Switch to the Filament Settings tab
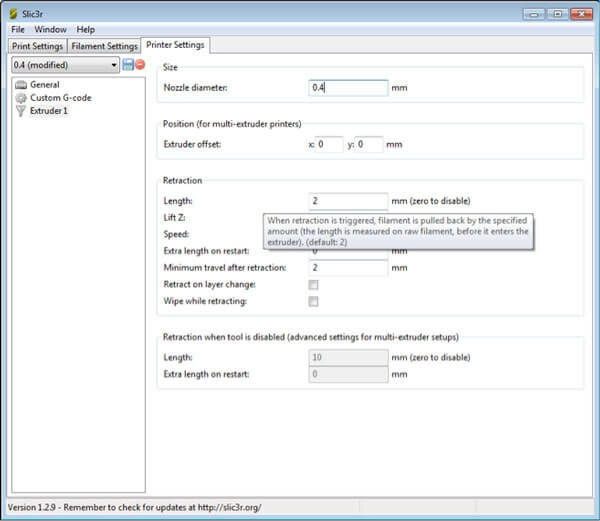 105,46
